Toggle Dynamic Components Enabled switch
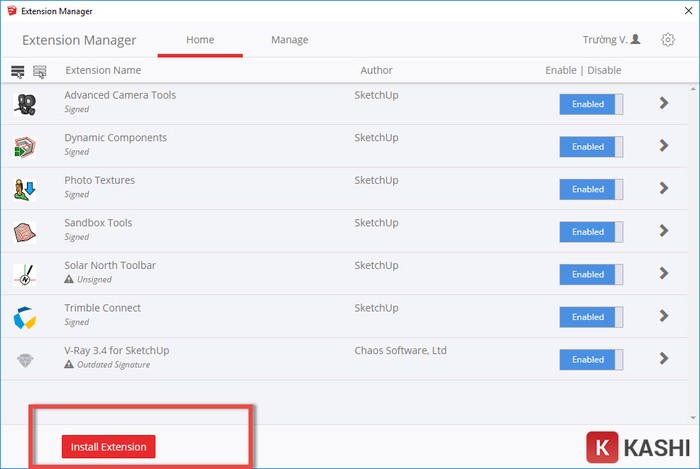Screen dimensions: 700x469 click(x=591, y=147)
